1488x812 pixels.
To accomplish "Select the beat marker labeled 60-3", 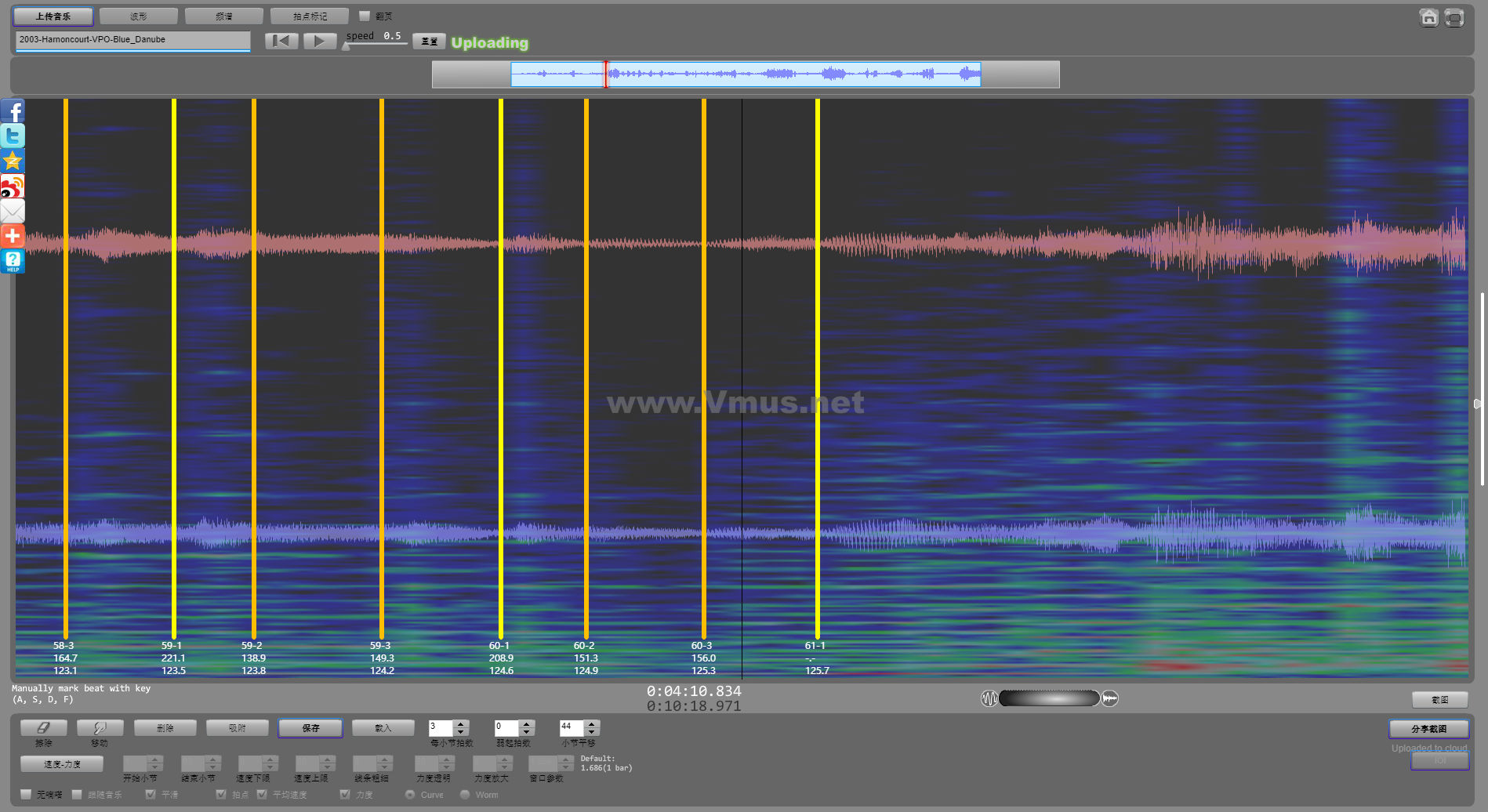I will 704,368.
